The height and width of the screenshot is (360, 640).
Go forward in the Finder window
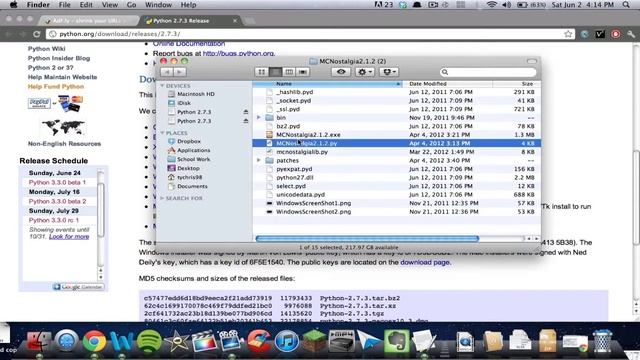[x=180, y=72]
